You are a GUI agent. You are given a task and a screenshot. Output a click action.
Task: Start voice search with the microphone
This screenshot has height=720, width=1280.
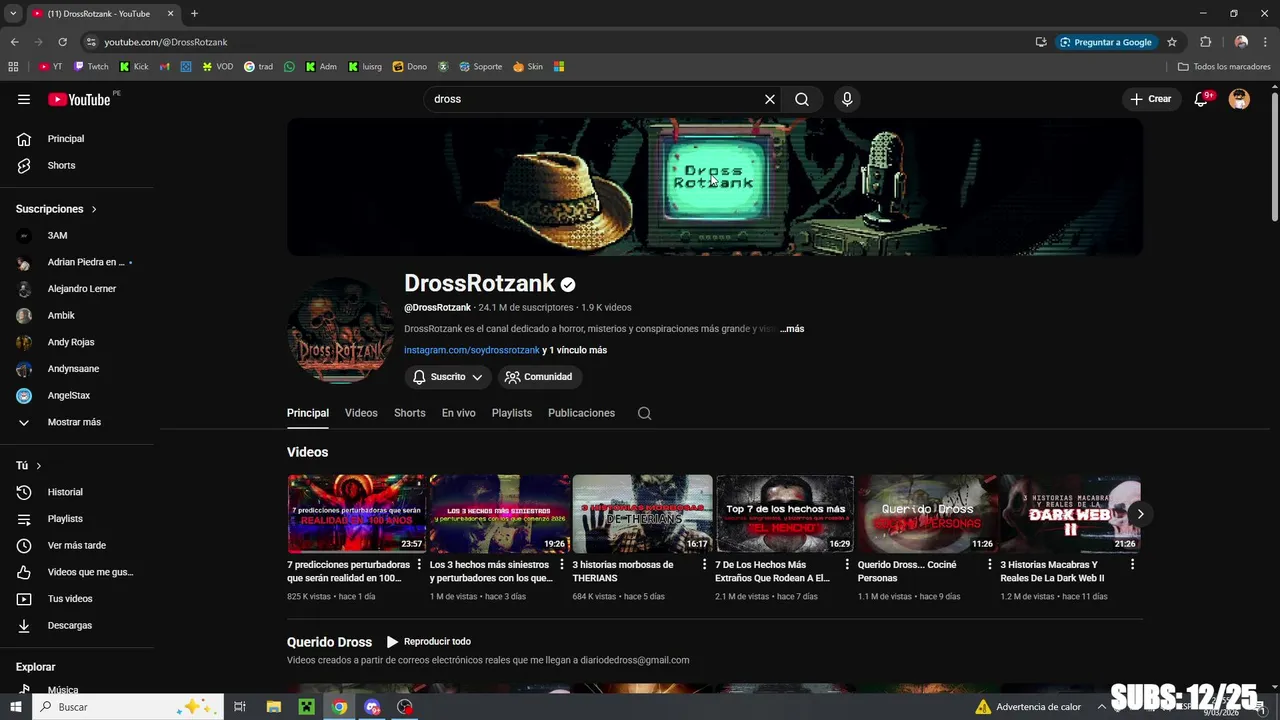(x=847, y=99)
